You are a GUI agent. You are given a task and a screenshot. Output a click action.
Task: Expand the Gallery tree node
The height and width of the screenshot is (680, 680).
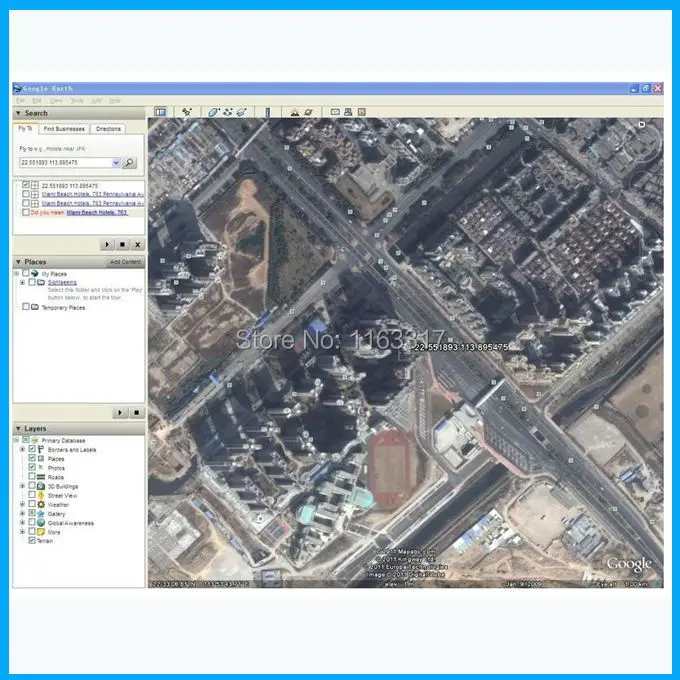coord(23,513)
